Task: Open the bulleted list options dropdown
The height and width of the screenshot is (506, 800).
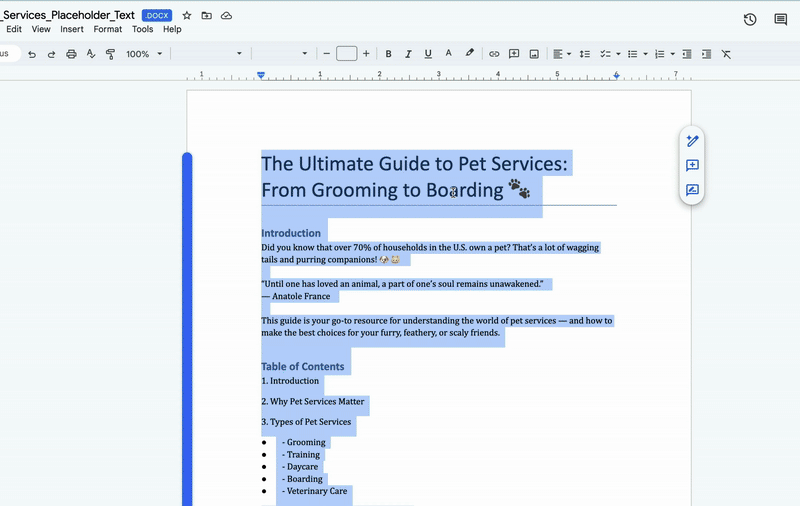Action: [646, 54]
